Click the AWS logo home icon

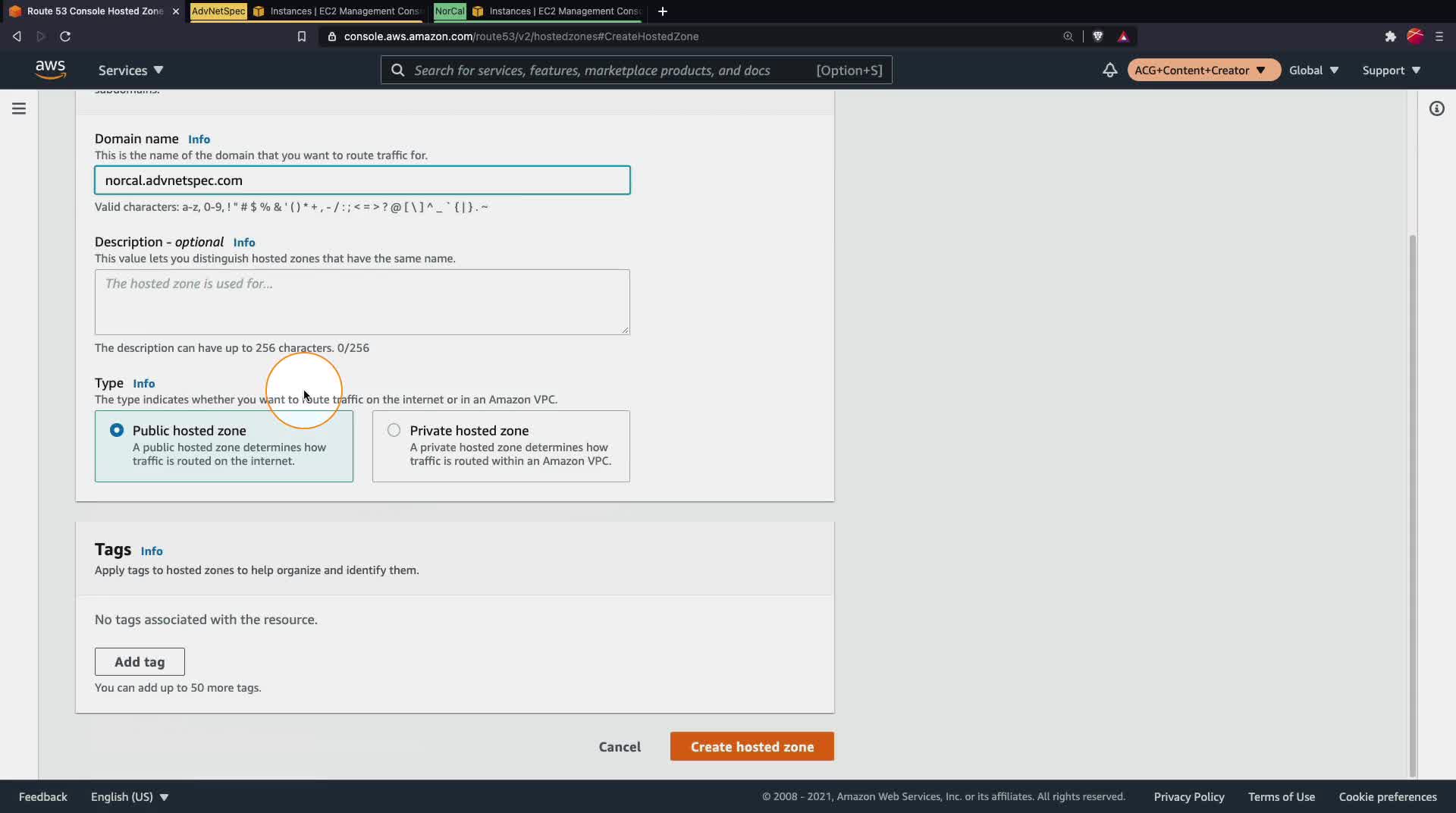click(50, 70)
